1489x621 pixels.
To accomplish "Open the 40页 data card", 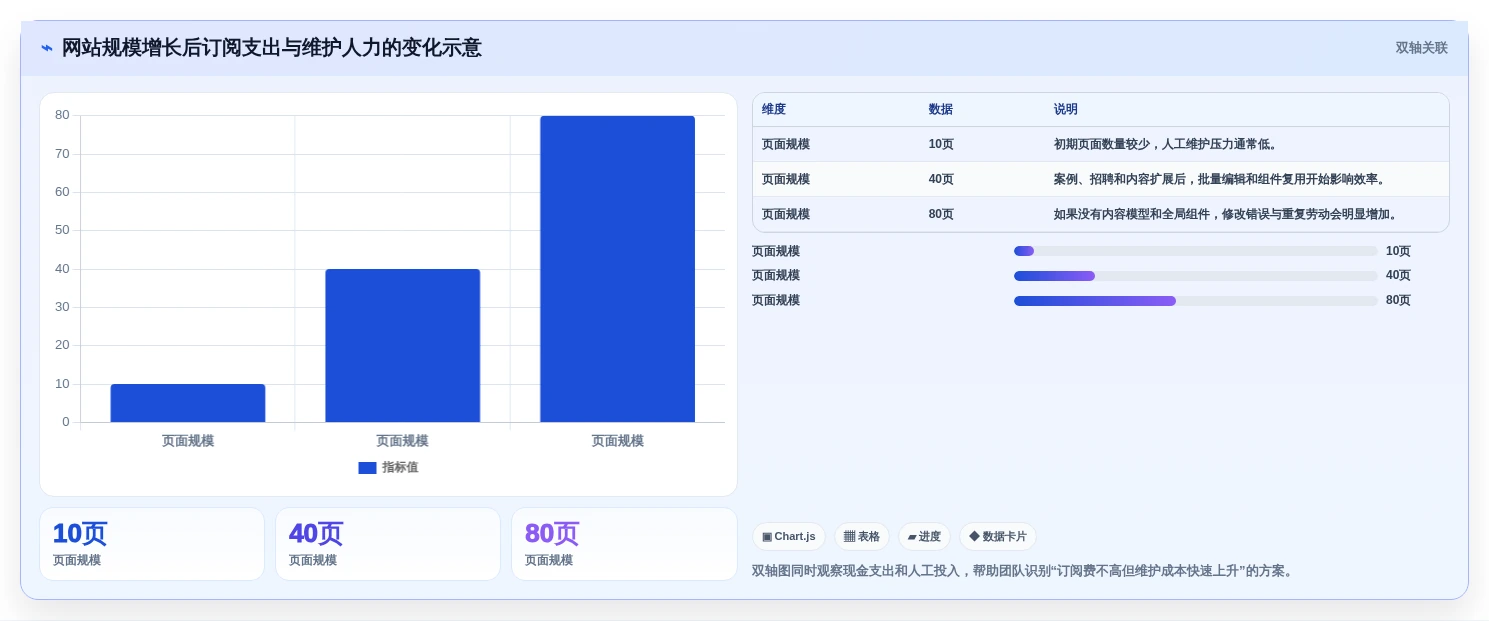I will (x=388, y=544).
